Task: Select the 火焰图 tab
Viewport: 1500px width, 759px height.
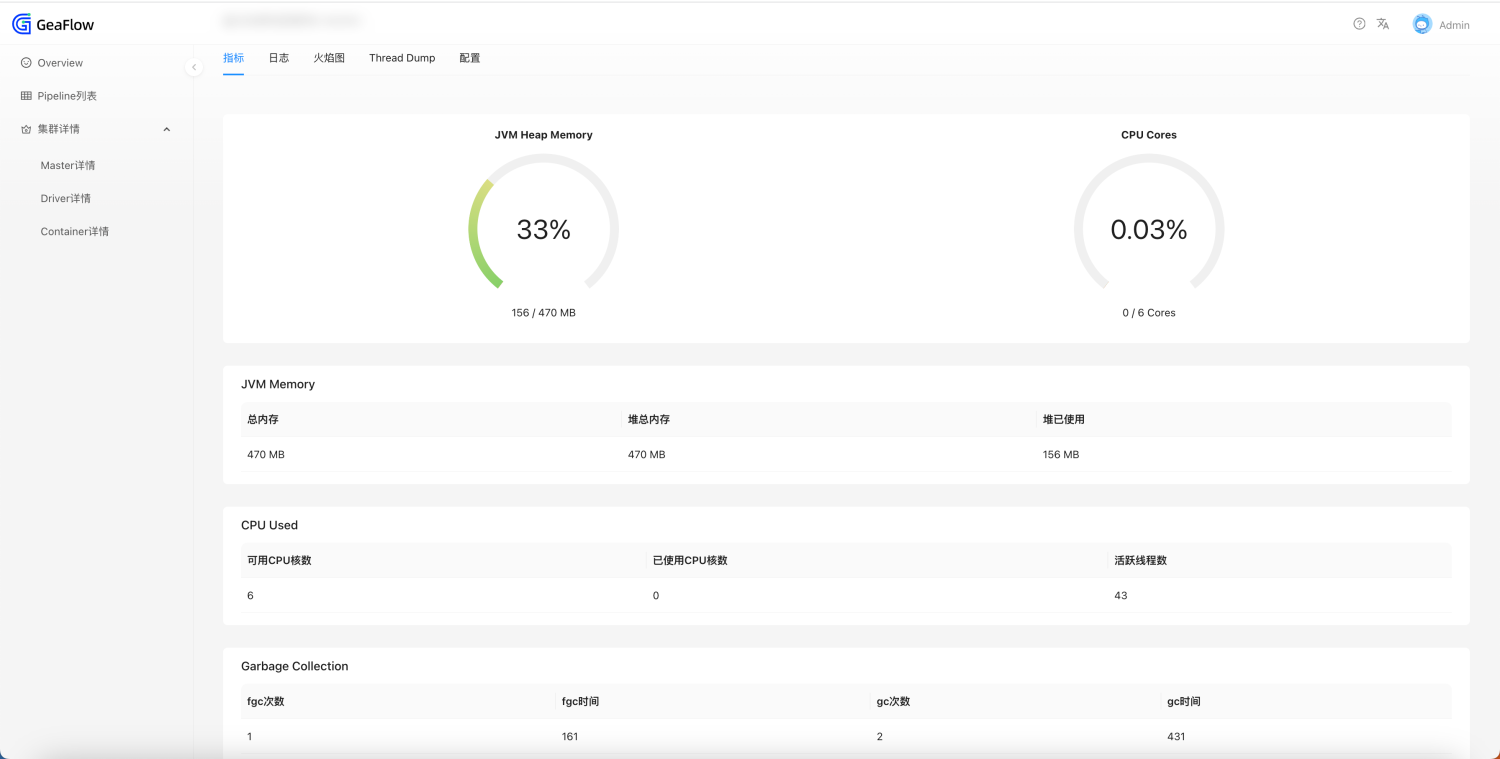Action: coord(329,57)
